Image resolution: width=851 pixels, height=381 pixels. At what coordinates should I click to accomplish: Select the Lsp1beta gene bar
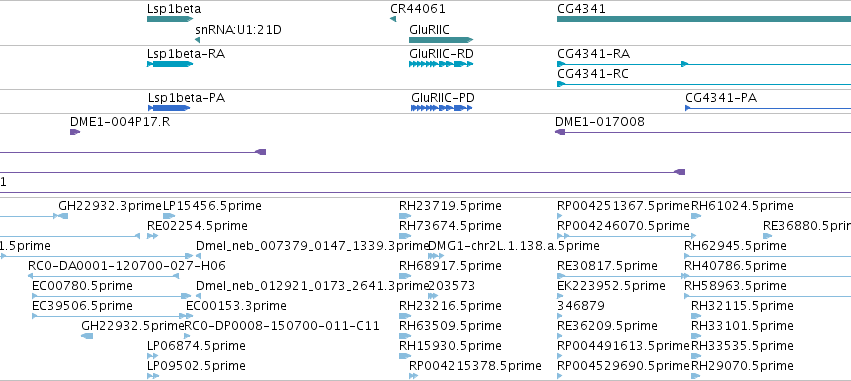pos(169,19)
